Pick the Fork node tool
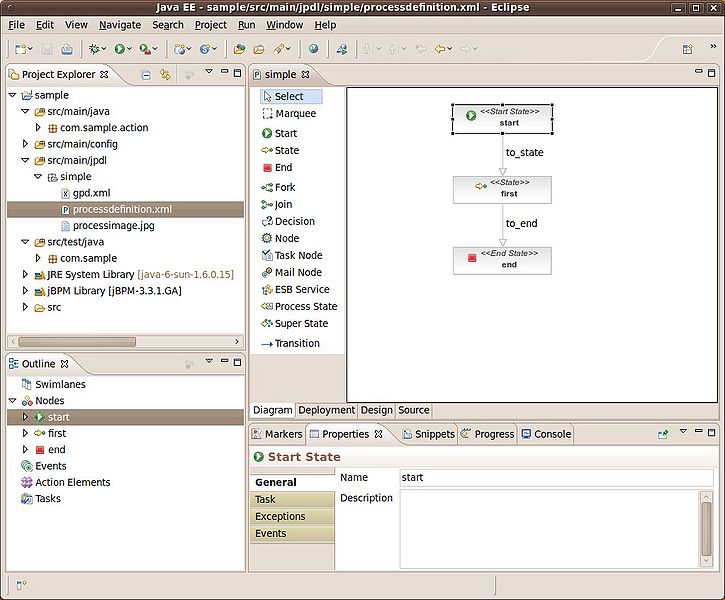 point(278,188)
